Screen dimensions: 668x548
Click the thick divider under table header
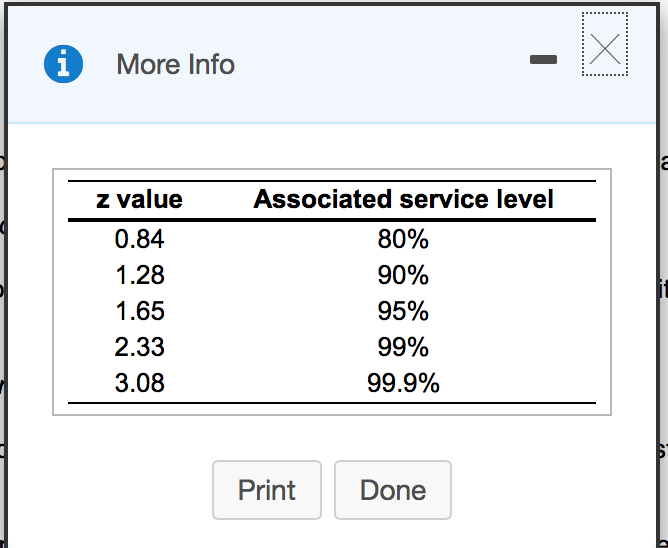[x=331, y=219]
